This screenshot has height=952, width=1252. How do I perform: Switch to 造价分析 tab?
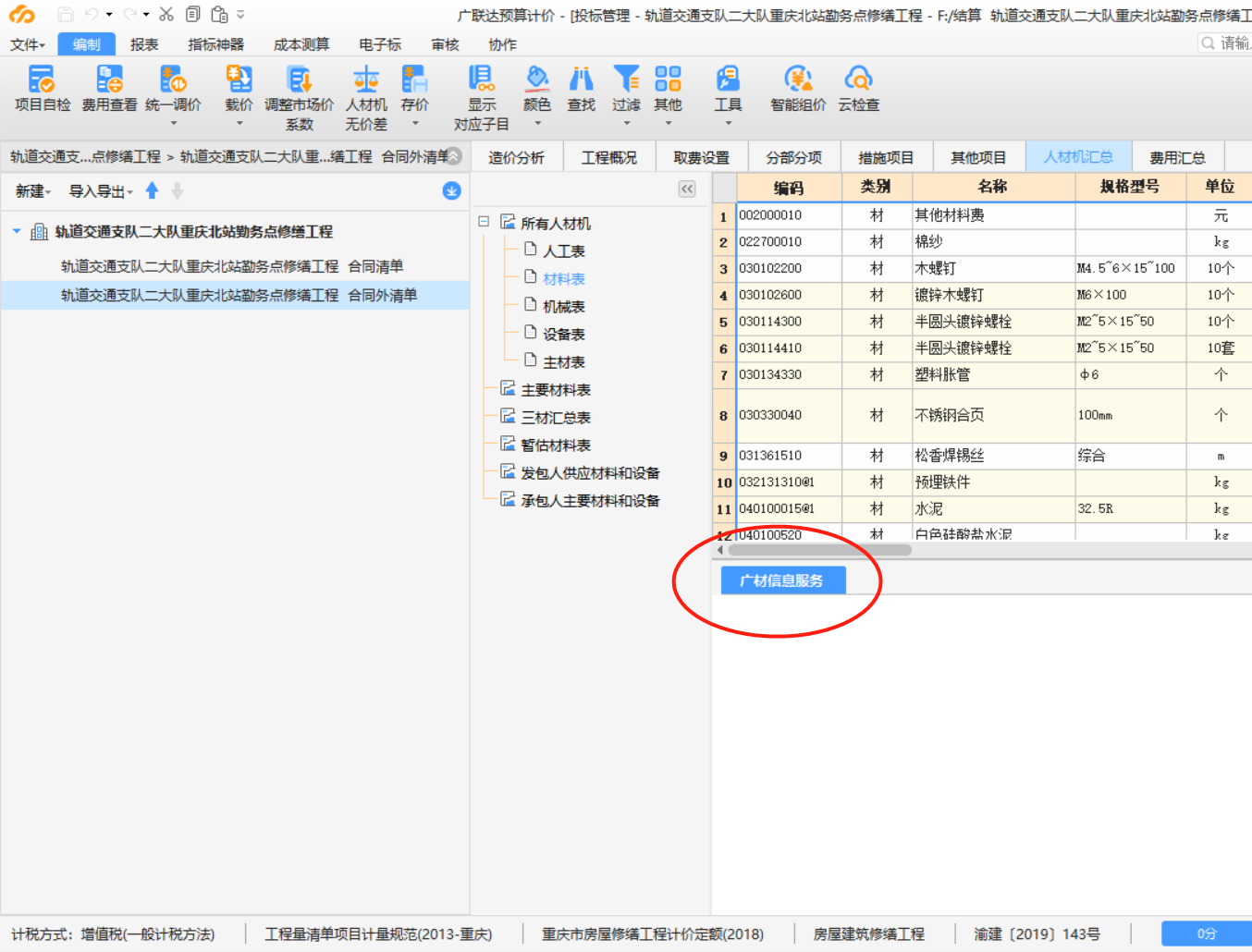click(516, 157)
